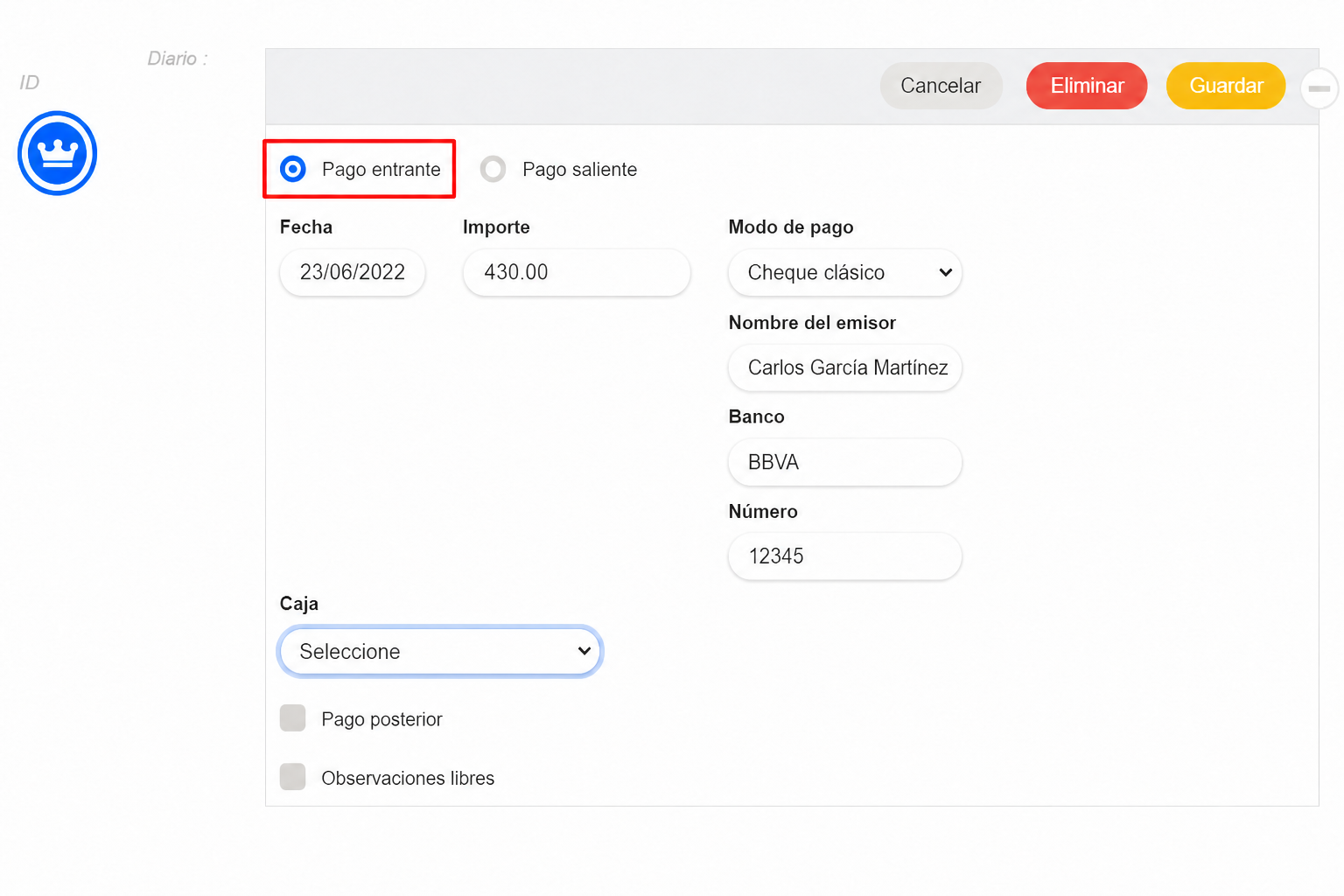Viewport: 1344px width, 896px height.
Task: Click the Pago posterior label text
Action: tap(381, 719)
